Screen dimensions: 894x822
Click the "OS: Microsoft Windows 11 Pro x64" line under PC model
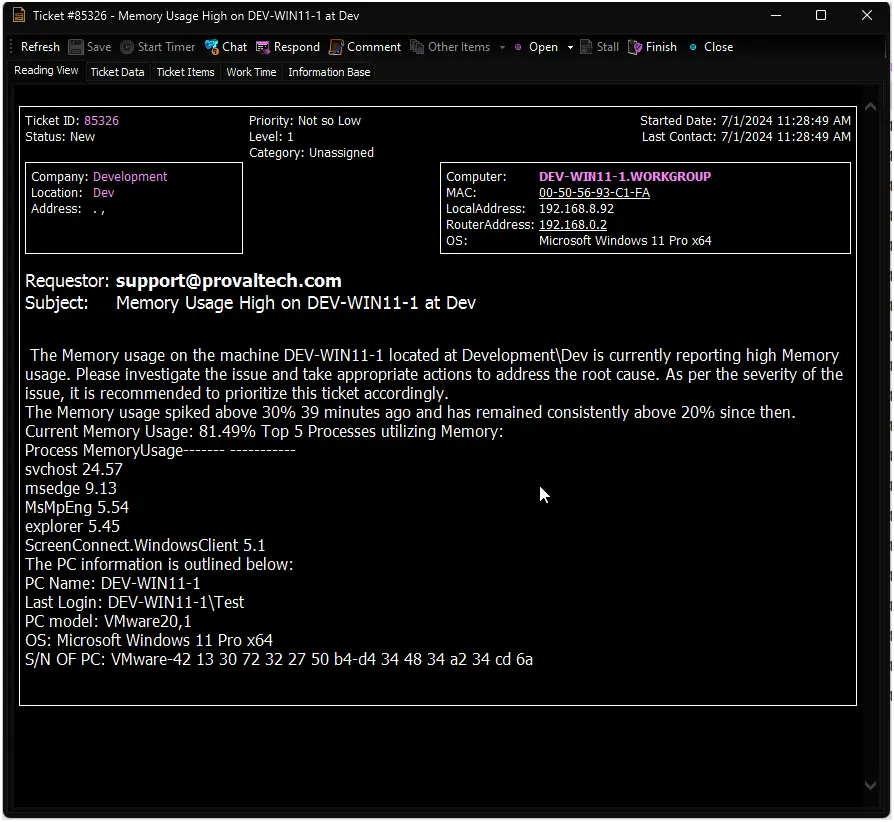click(x=149, y=640)
